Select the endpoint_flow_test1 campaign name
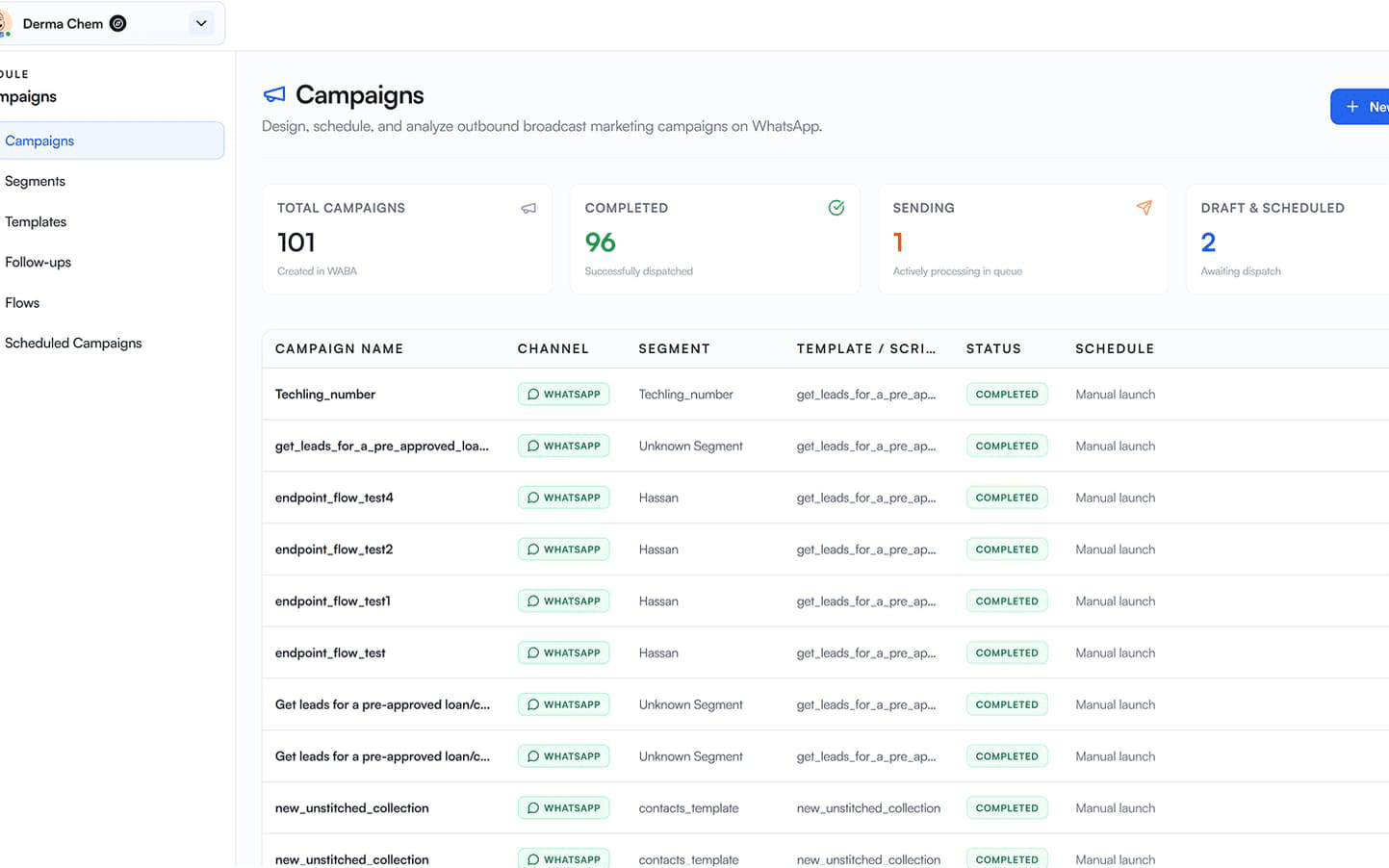This screenshot has height=868, width=1389. (x=333, y=601)
